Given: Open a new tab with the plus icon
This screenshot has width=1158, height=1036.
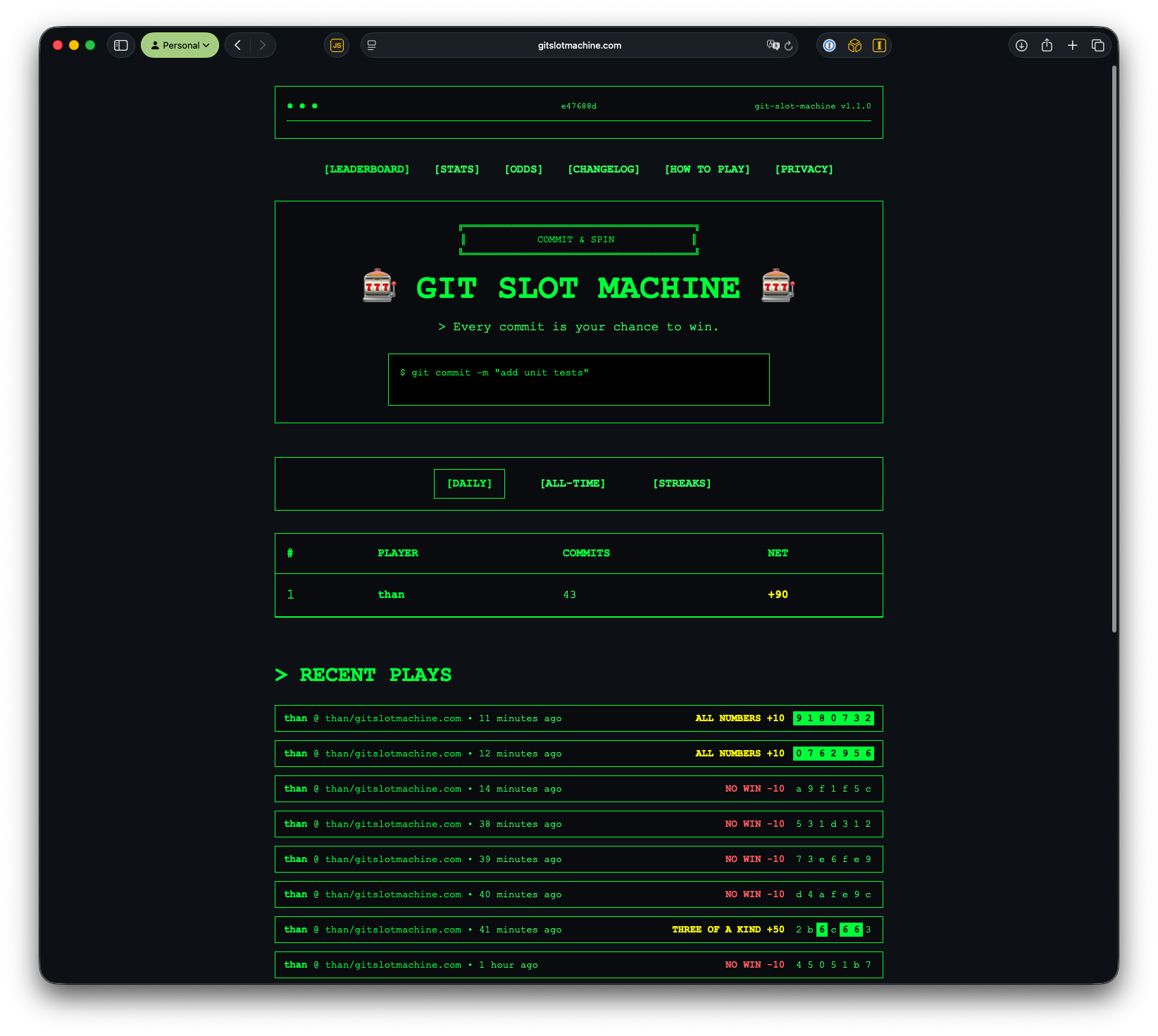Looking at the screenshot, I should point(1072,45).
